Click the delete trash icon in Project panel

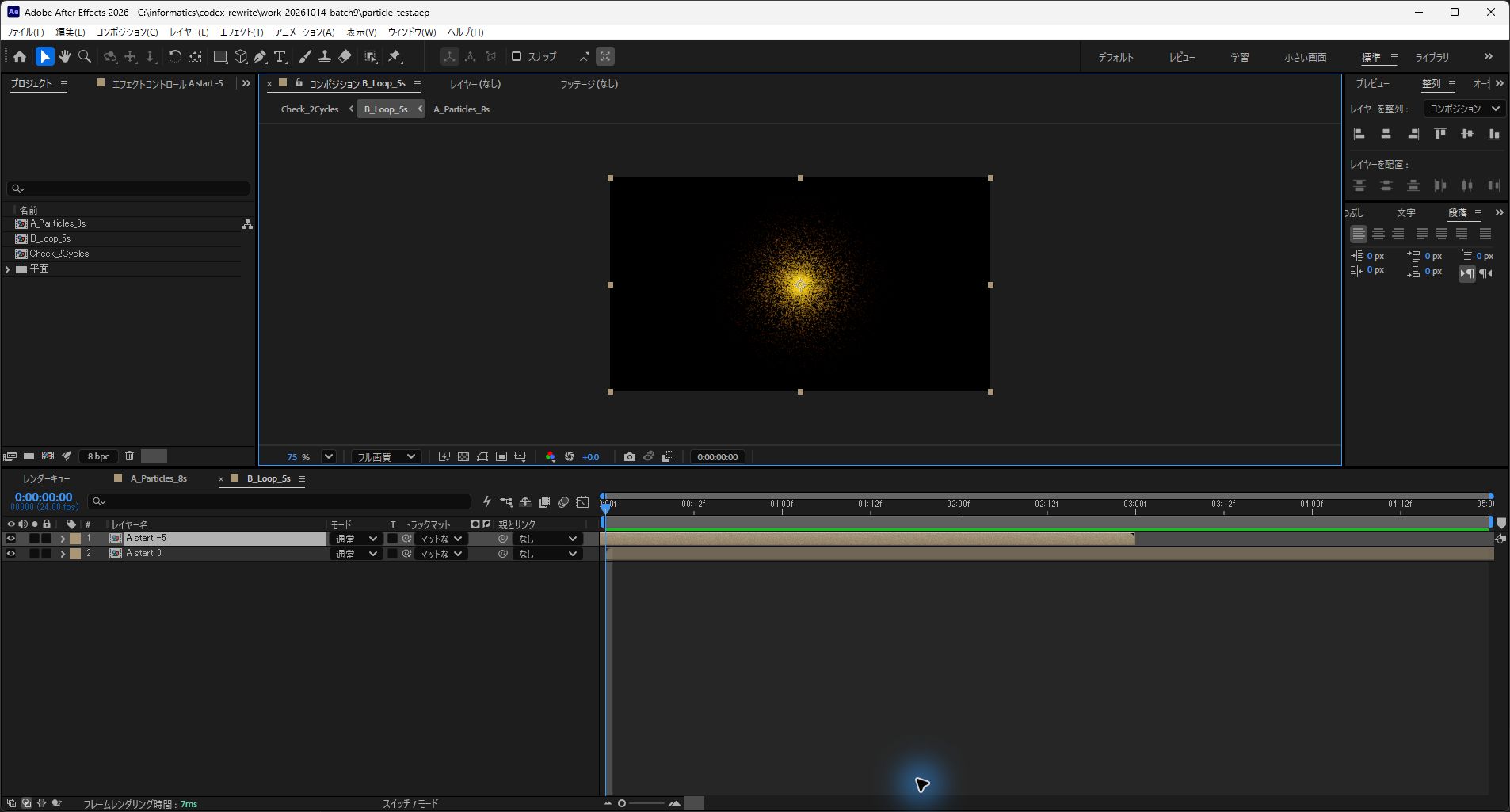129,456
